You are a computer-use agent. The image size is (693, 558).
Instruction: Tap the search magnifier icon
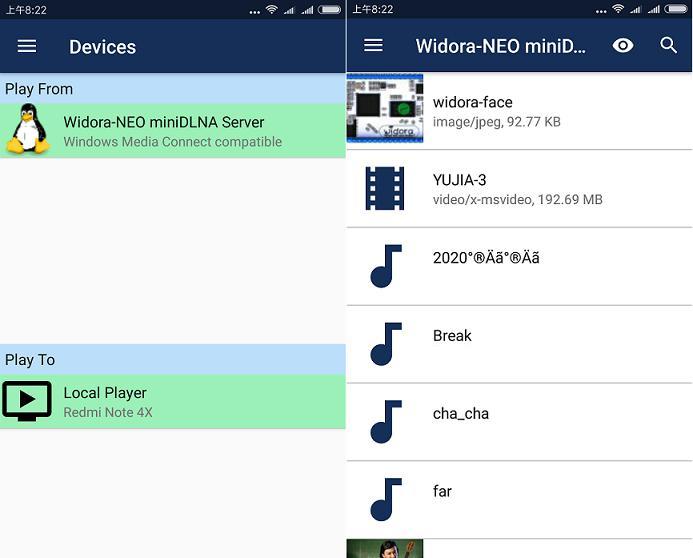(669, 46)
